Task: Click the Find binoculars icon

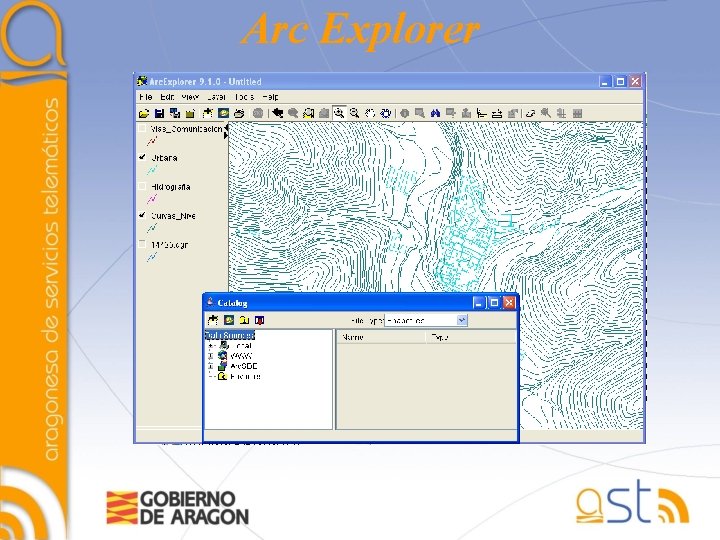Action: (x=435, y=113)
